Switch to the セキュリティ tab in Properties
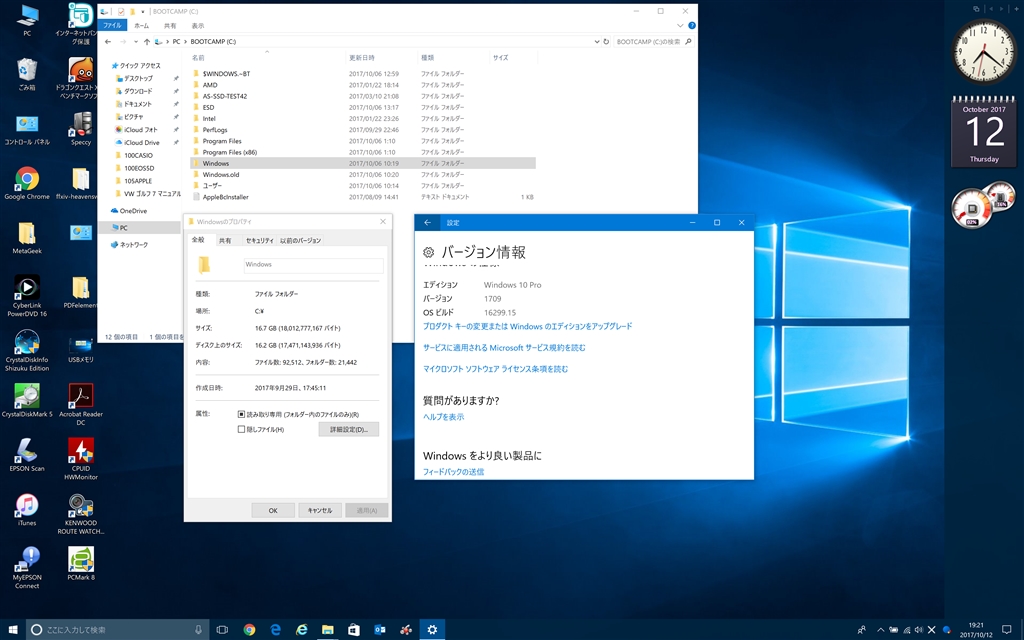 pyautogui.click(x=259, y=241)
